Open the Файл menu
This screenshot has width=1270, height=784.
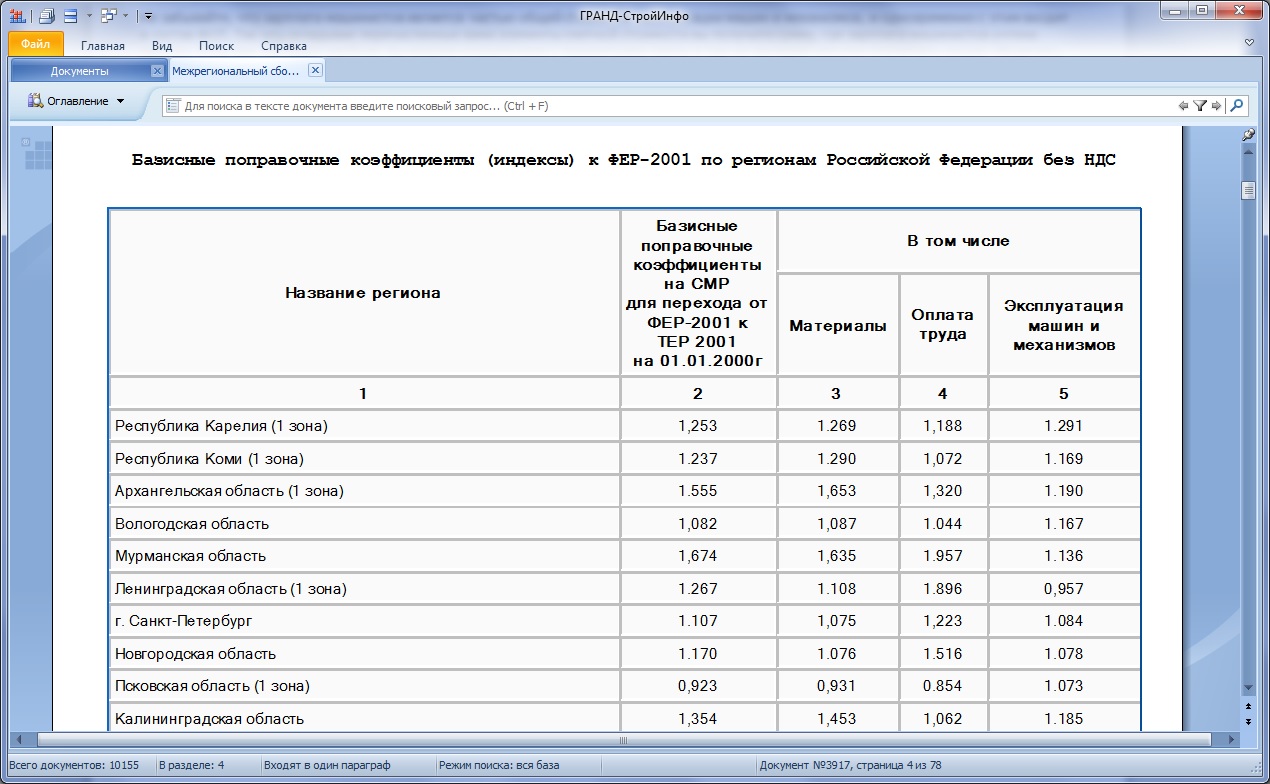tap(36, 44)
